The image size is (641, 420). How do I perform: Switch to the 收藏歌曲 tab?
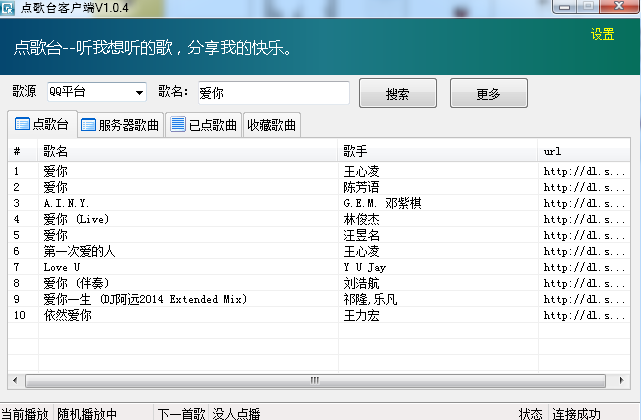point(271,125)
